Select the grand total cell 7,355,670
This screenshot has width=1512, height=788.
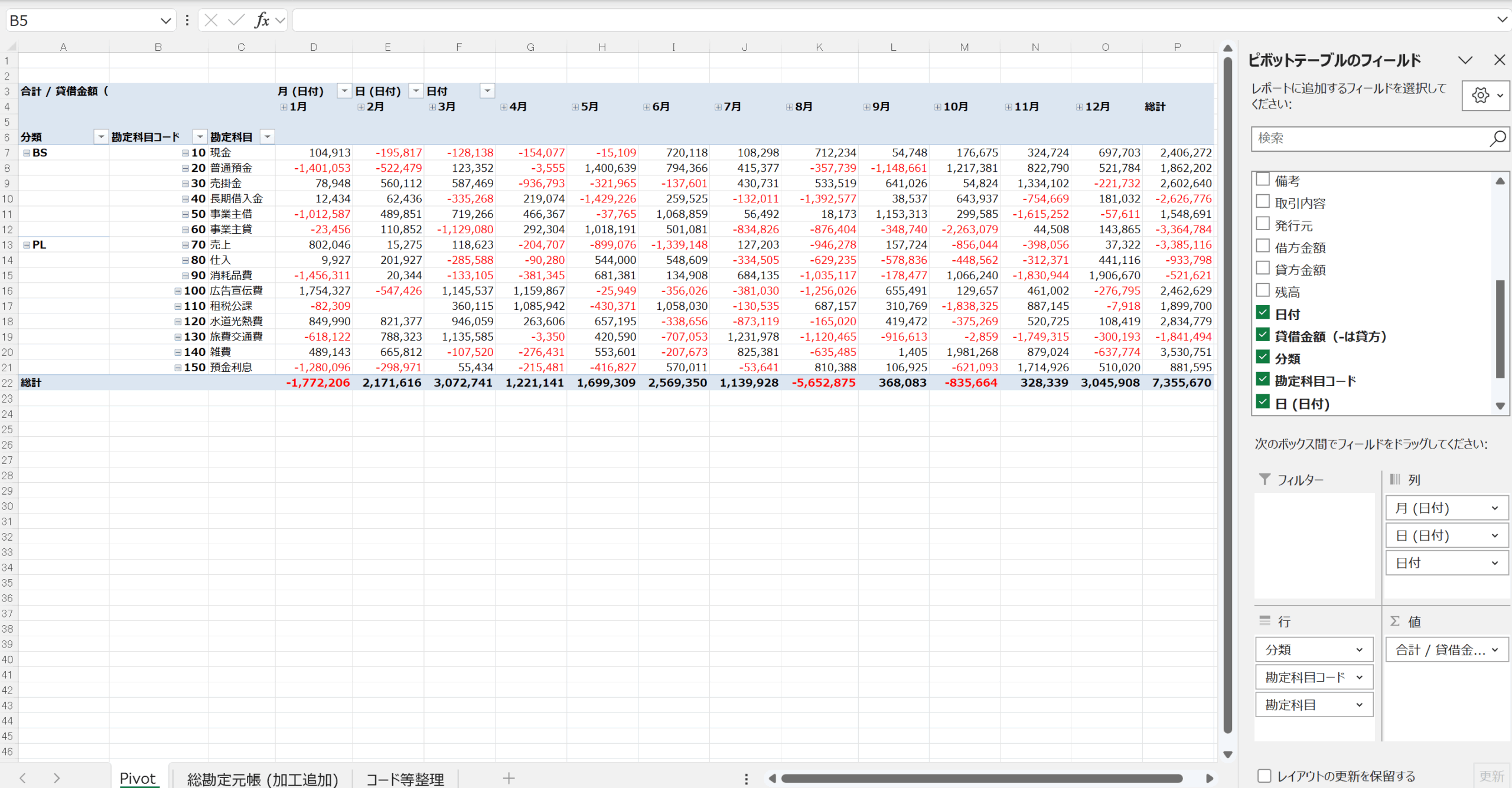[x=1178, y=383]
